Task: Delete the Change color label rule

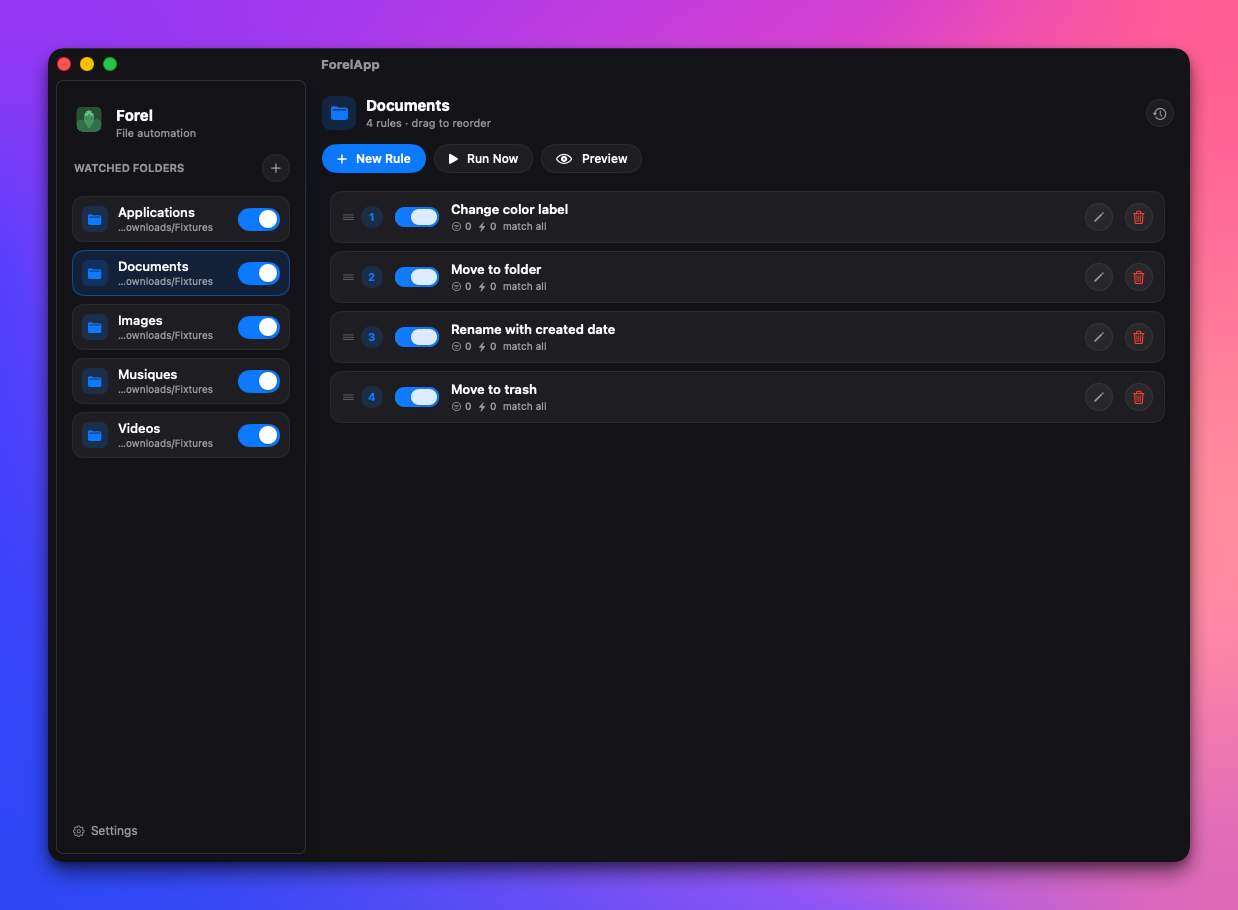Action: pos(1138,217)
